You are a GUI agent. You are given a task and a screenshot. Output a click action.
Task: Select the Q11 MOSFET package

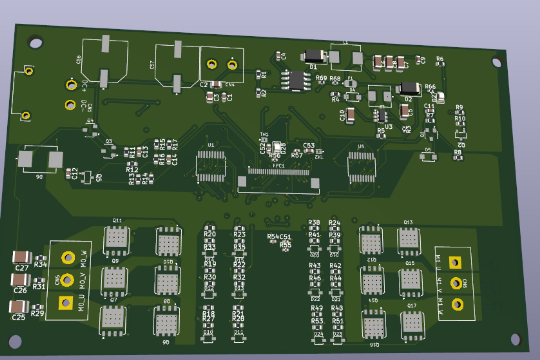117,239
